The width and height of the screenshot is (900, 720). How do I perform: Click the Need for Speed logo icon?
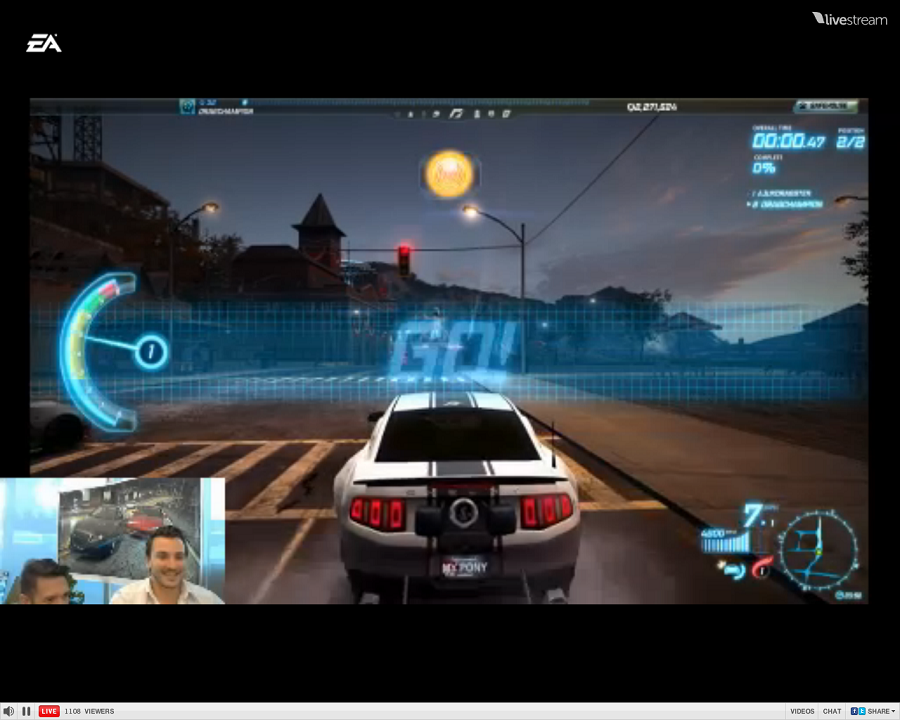coord(456,114)
